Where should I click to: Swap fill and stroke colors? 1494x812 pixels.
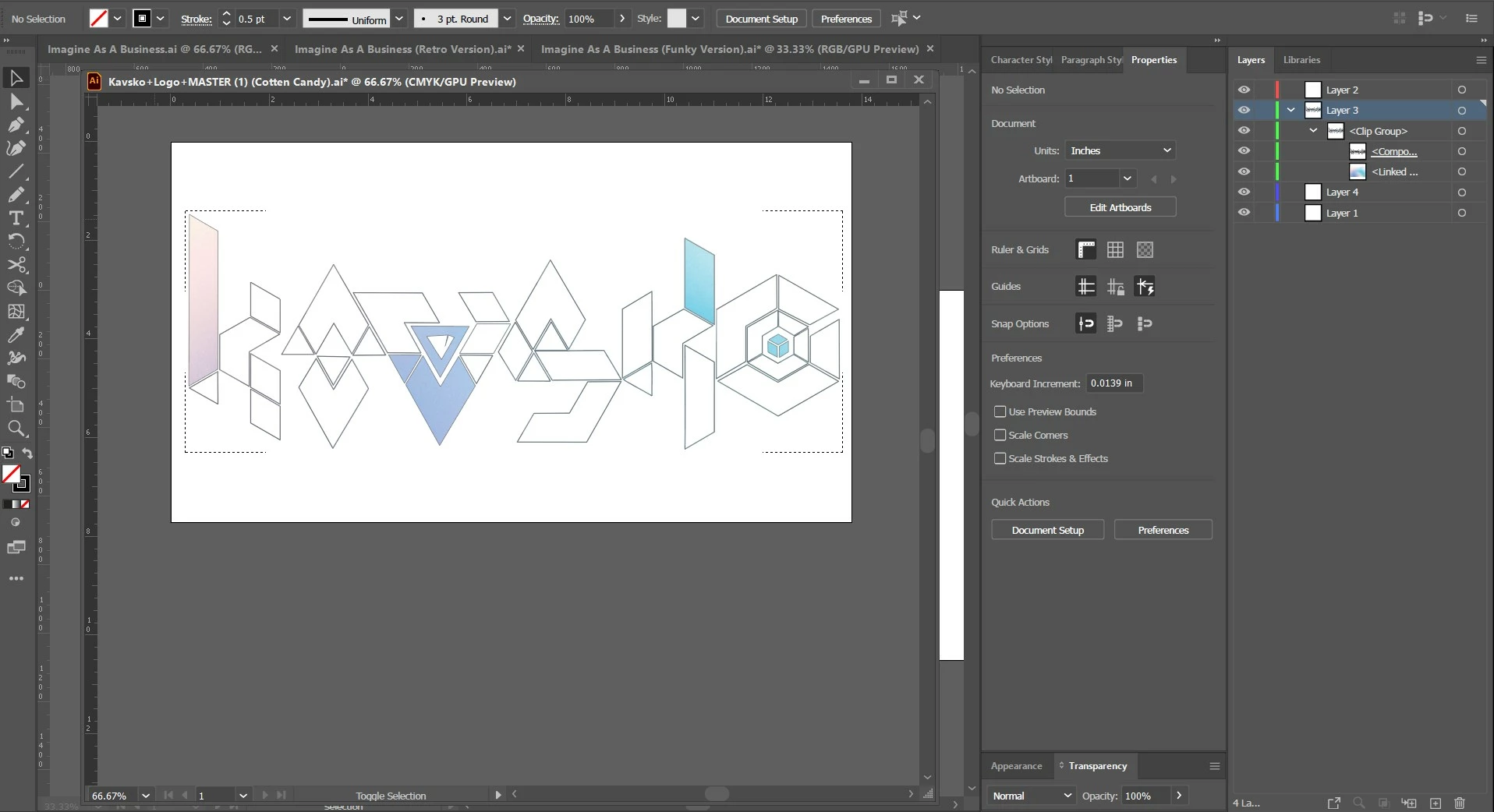[x=27, y=453]
